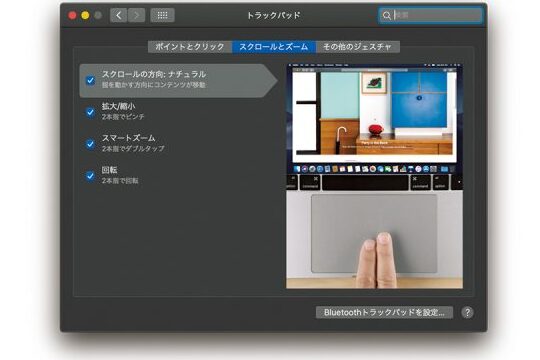The width and height of the screenshot is (540, 360).
Task: Click 2本指でピンチ description text
Action: click(123, 117)
